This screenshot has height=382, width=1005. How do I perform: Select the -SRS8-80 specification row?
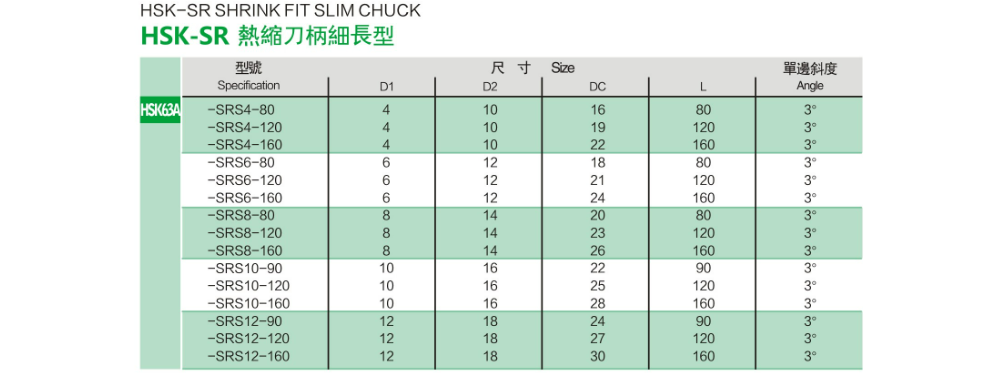[522, 215]
